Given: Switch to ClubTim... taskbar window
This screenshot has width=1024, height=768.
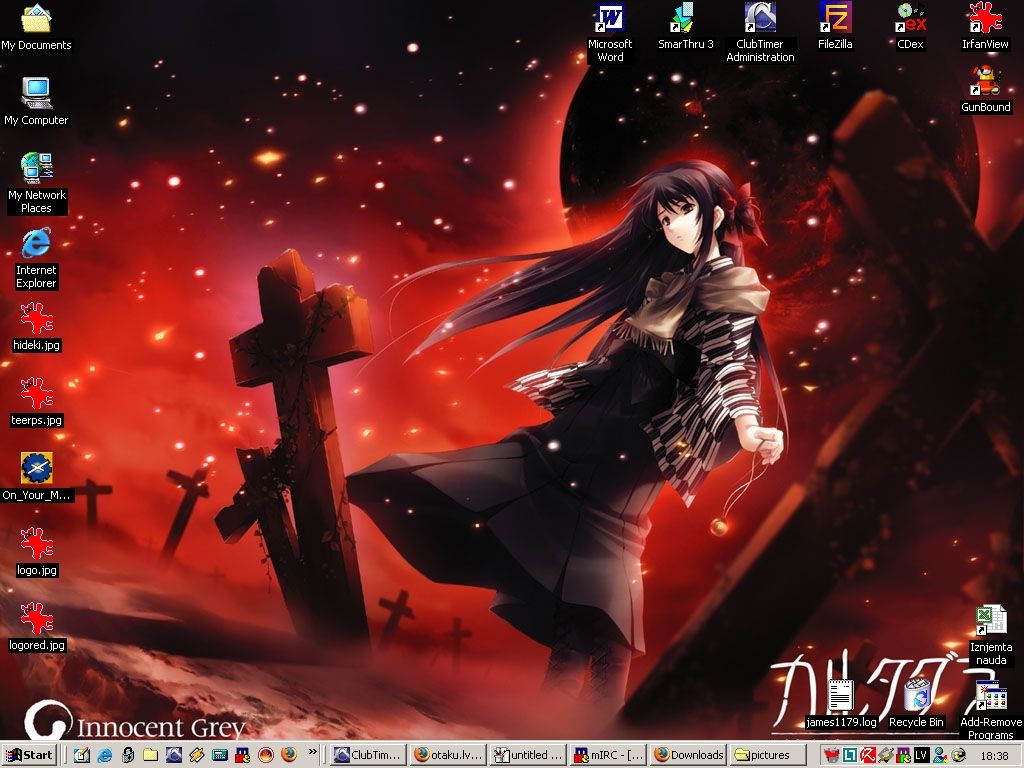Looking at the screenshot, I should coord(367,755).
